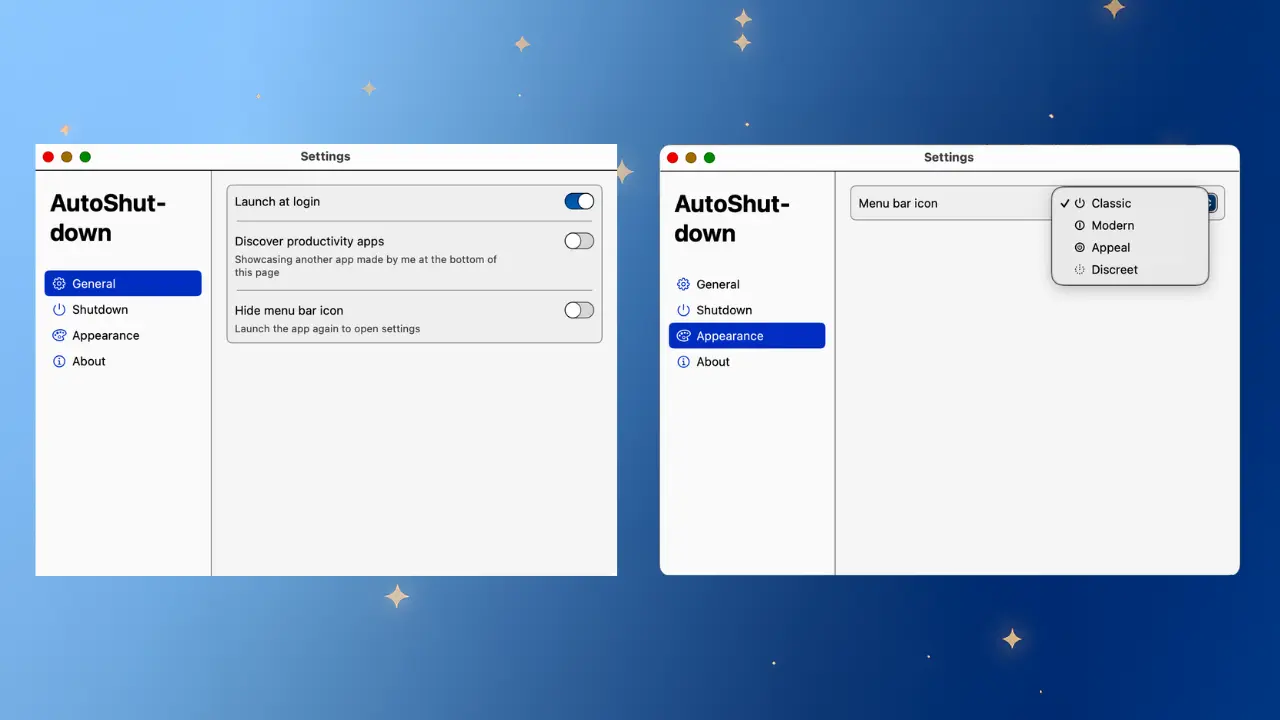Click the dotted icon beside Discreet option
1280x720 pixels.
[1080, 269]
